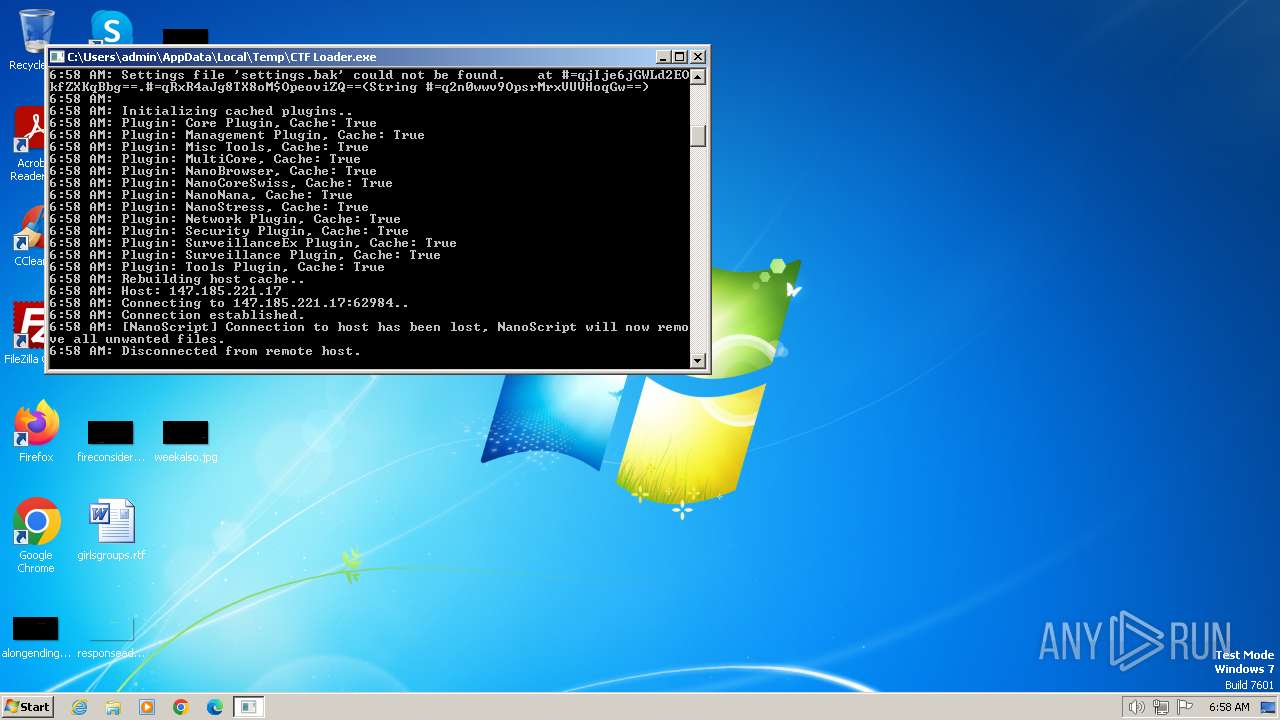Click the 'Disconnected from remote host.' line
The image size is (1280, 720).
point(205,351)
